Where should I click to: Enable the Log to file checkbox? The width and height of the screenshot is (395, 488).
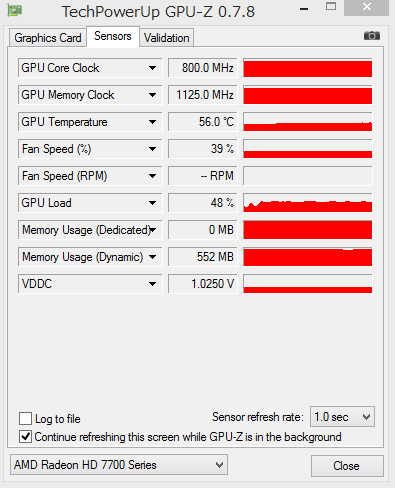[26, 418]
